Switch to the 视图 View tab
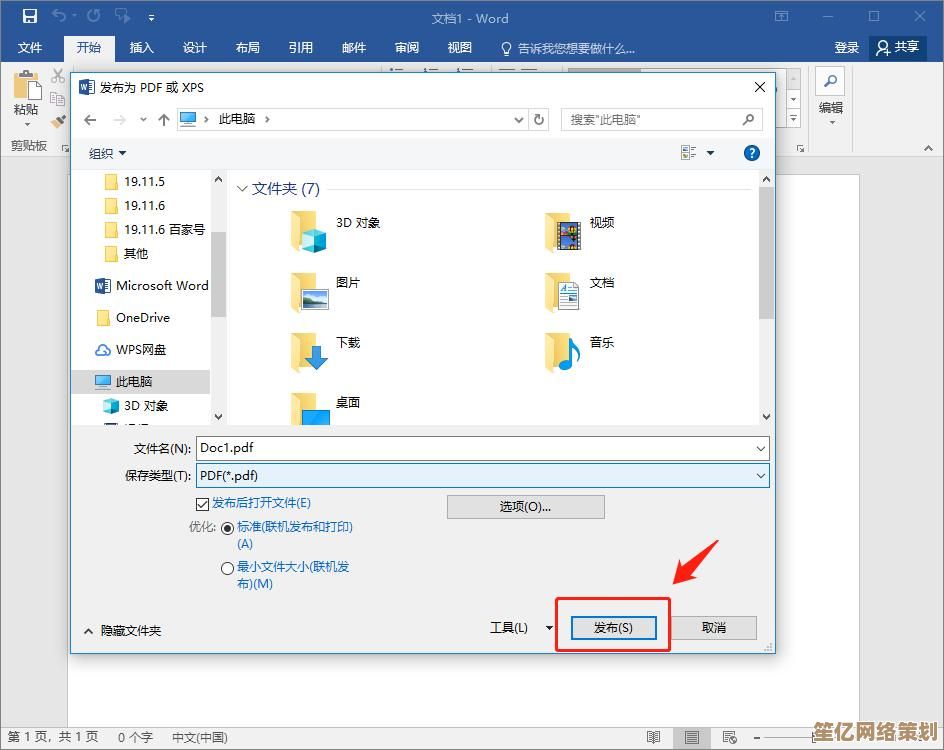944x750 pixels. pos(459,48)
